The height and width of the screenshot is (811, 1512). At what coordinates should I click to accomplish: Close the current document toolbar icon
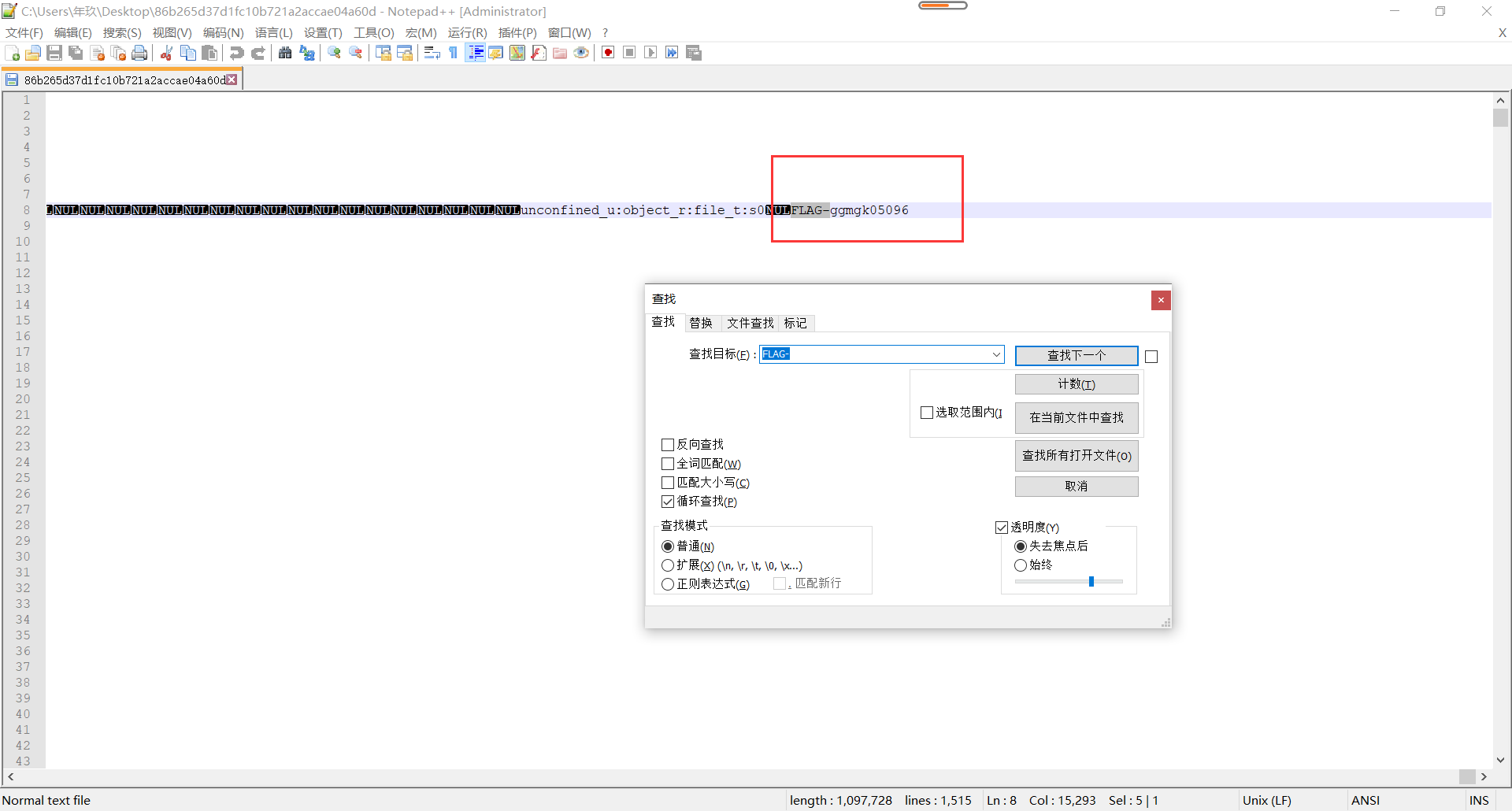98,53
